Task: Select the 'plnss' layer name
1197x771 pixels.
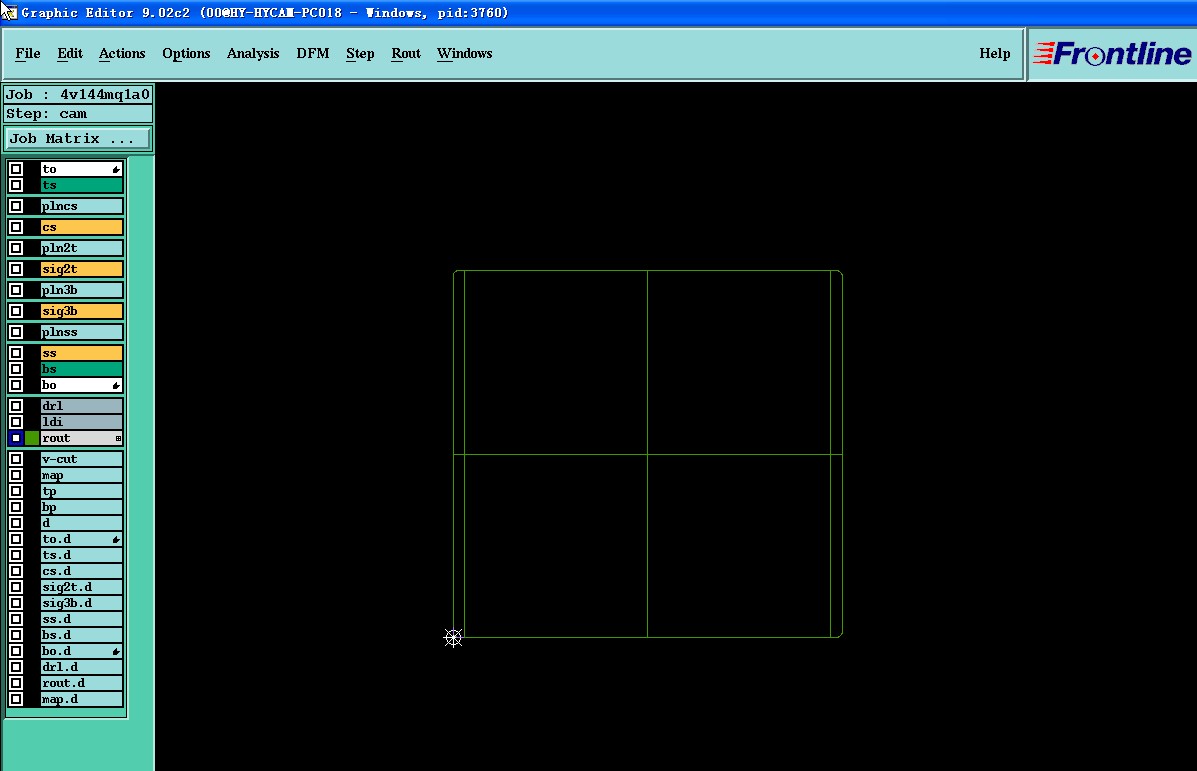Action: coord(82,332)
